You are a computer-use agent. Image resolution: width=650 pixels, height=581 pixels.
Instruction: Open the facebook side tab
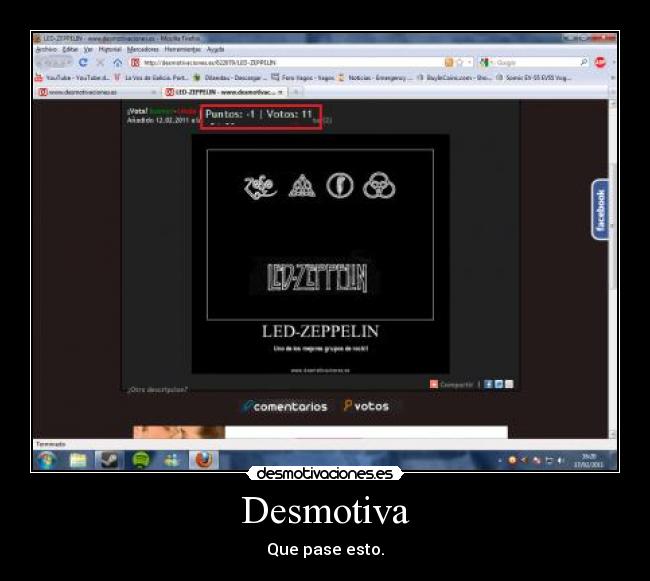pyautogui.click(x=600, y=209)
